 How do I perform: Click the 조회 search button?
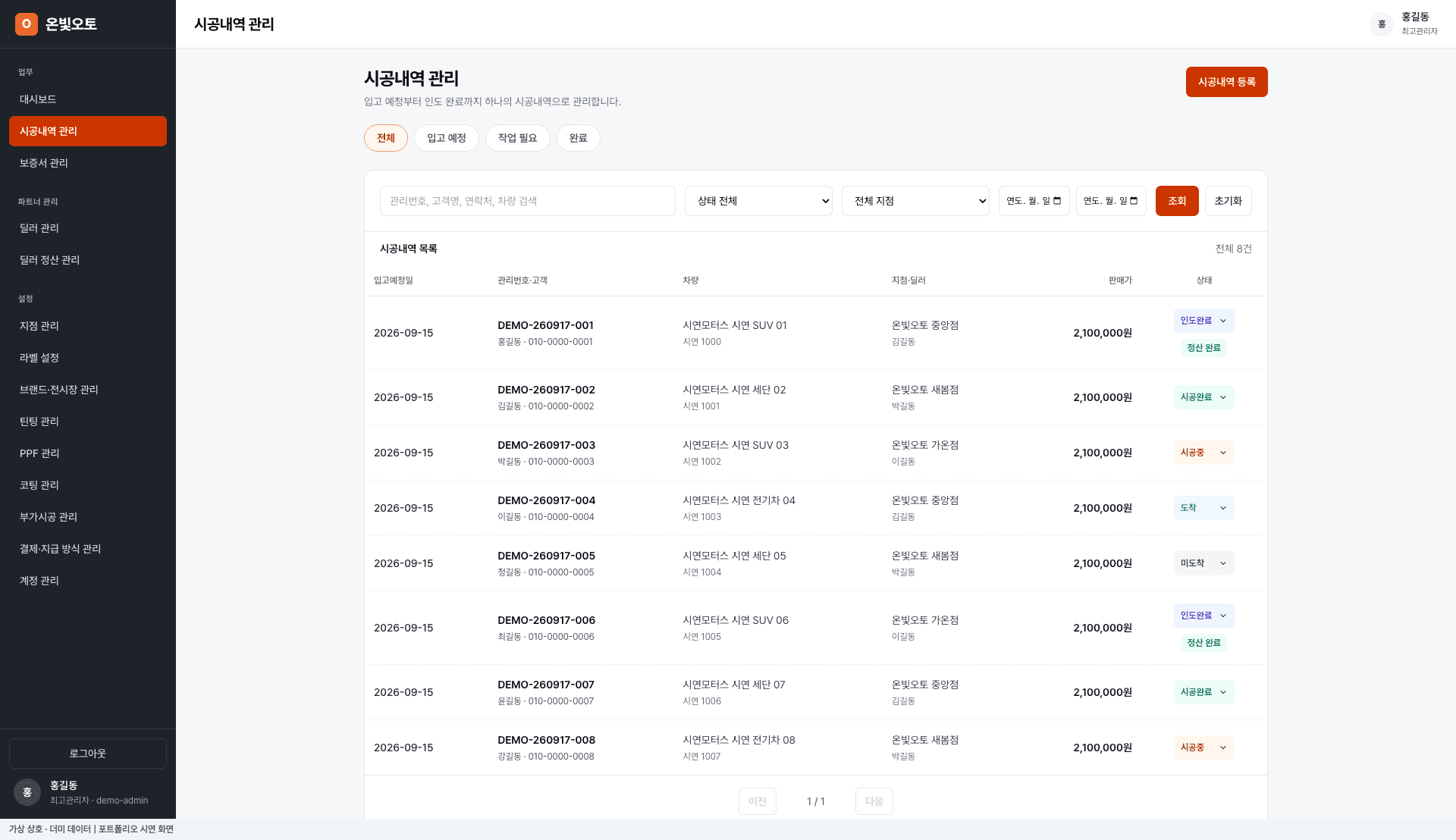pos(1177,201)
